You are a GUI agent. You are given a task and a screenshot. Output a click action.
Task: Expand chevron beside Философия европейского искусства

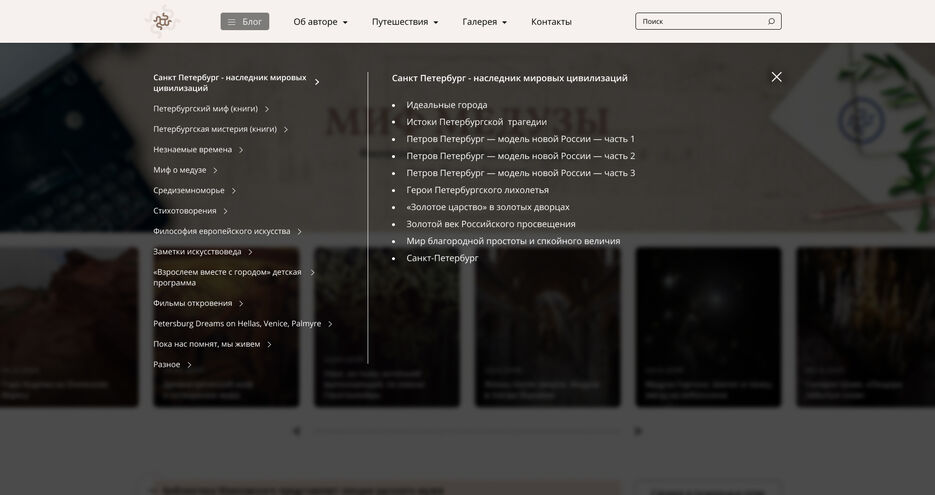(299, 231)
